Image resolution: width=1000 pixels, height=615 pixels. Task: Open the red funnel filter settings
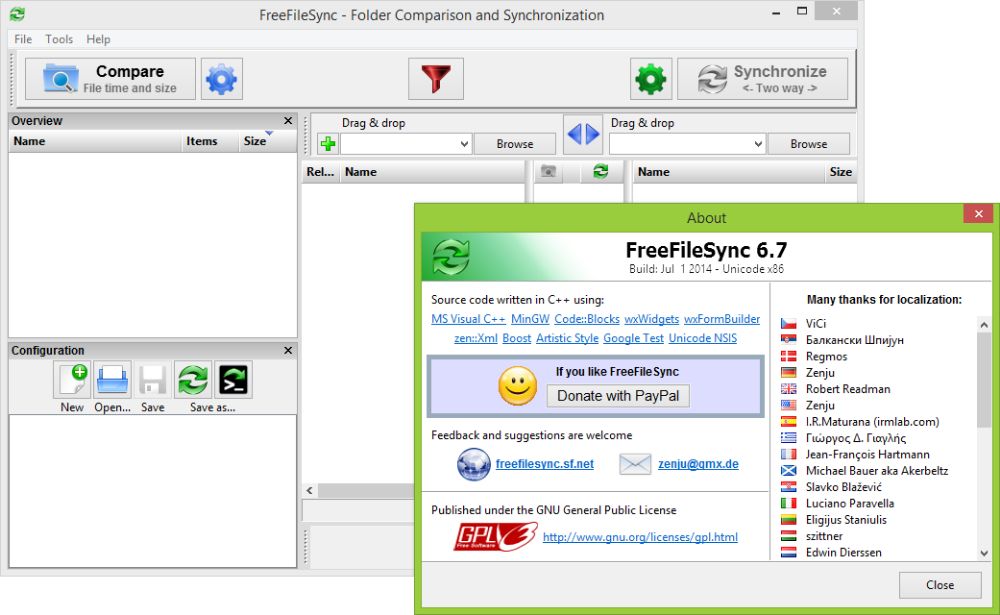click(436, 79)
